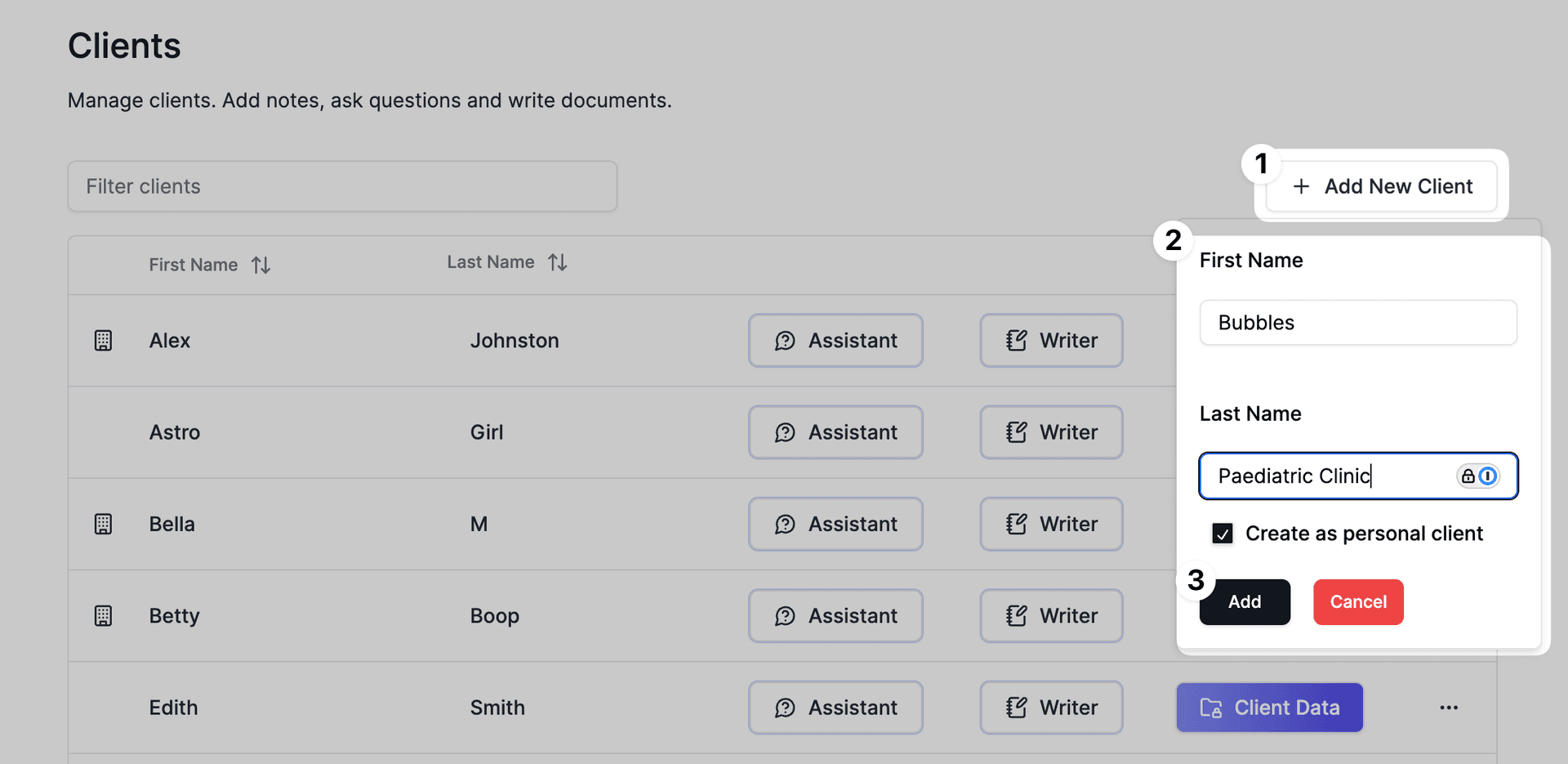Click the password manager icon in Last Name field
Screen dimensions: 1568x764
tap(1478, 476)
